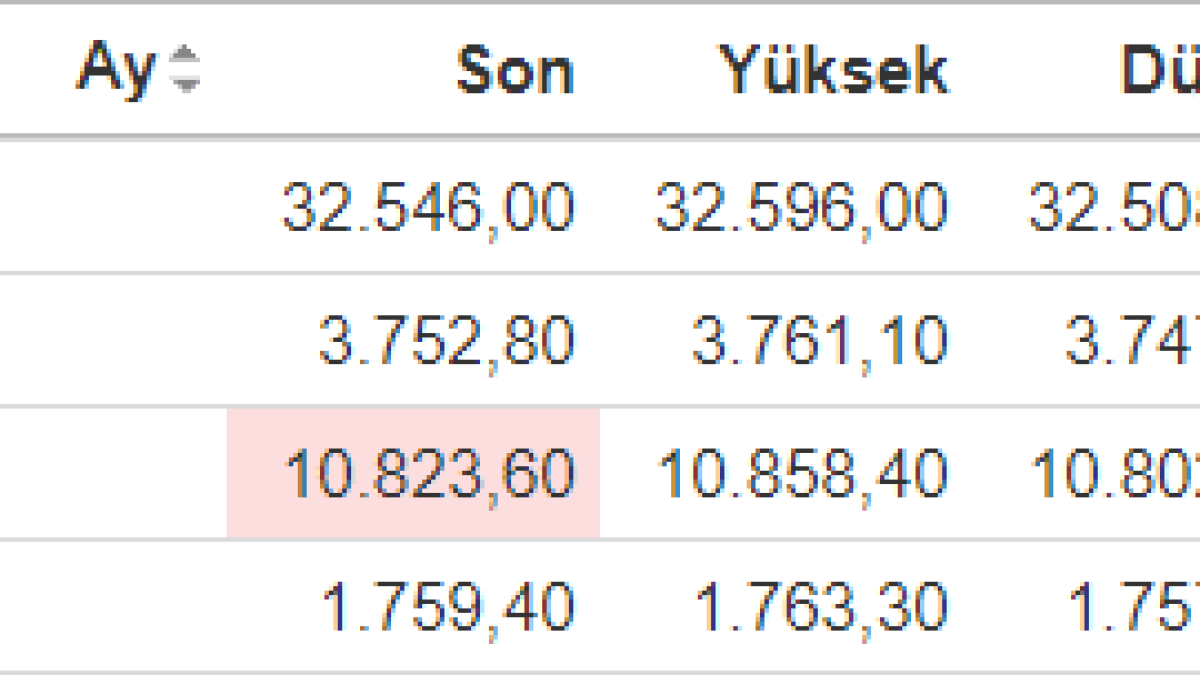
Task: Click the empty Ay cell beside 32.546,00
Action: click(113, 208)
